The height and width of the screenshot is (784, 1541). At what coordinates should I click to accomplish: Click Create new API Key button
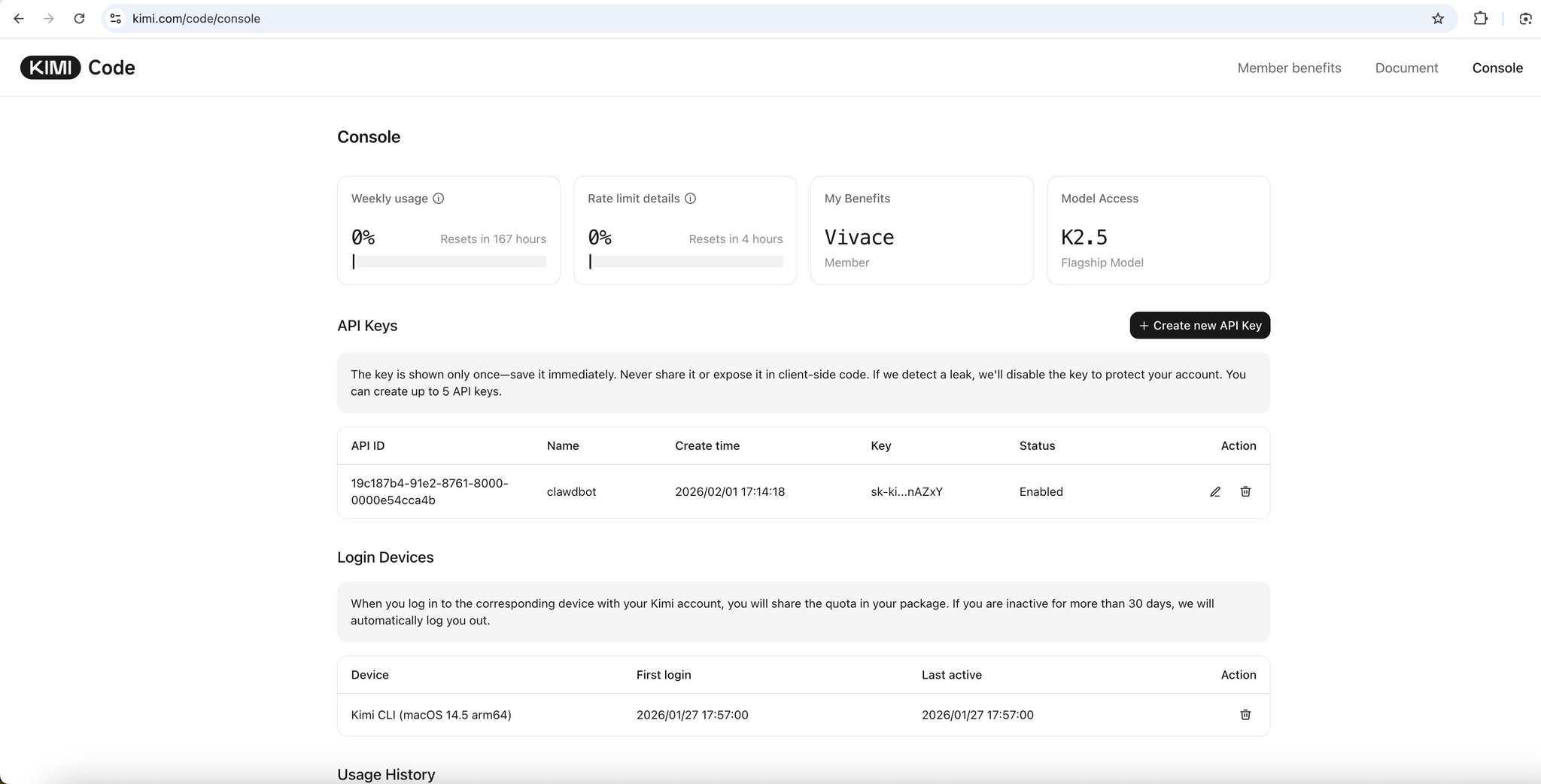(x=1200, y=326)
